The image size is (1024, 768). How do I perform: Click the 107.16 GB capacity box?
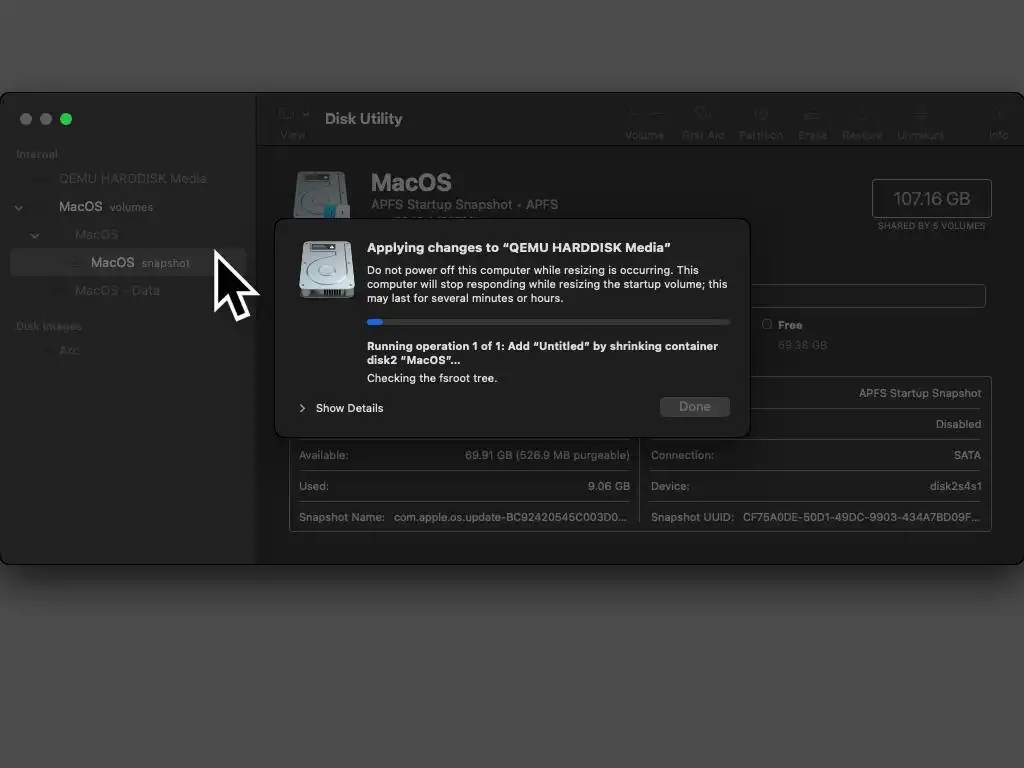coord(931,199)
